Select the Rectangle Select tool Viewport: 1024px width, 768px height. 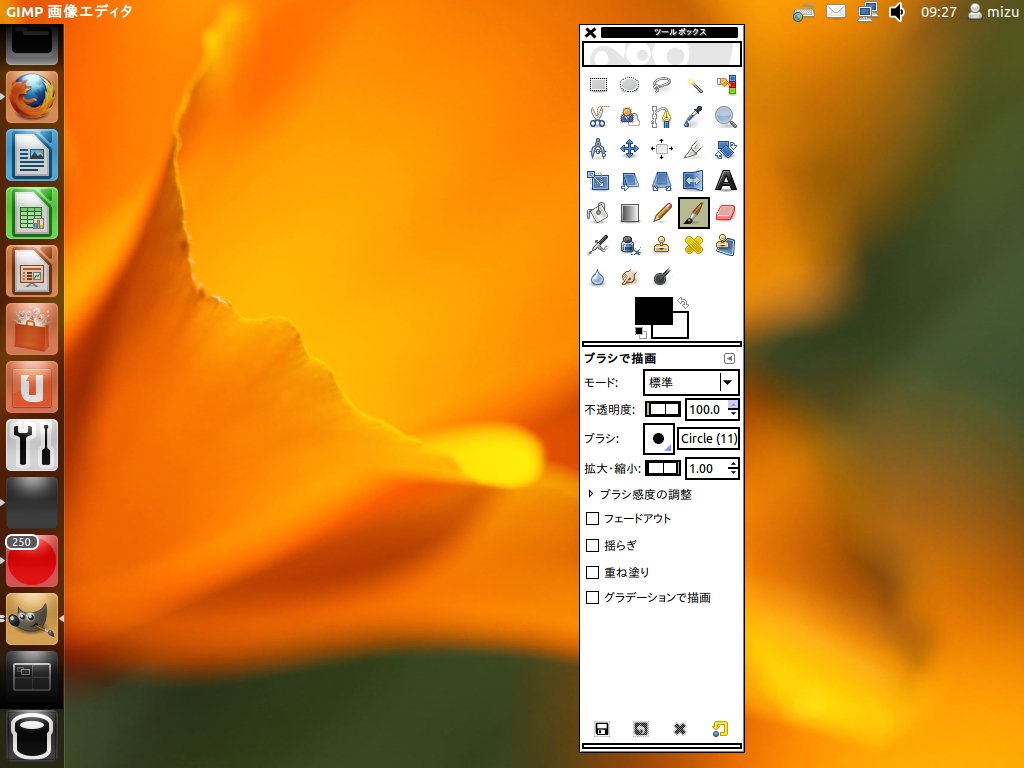click(598, 84)
